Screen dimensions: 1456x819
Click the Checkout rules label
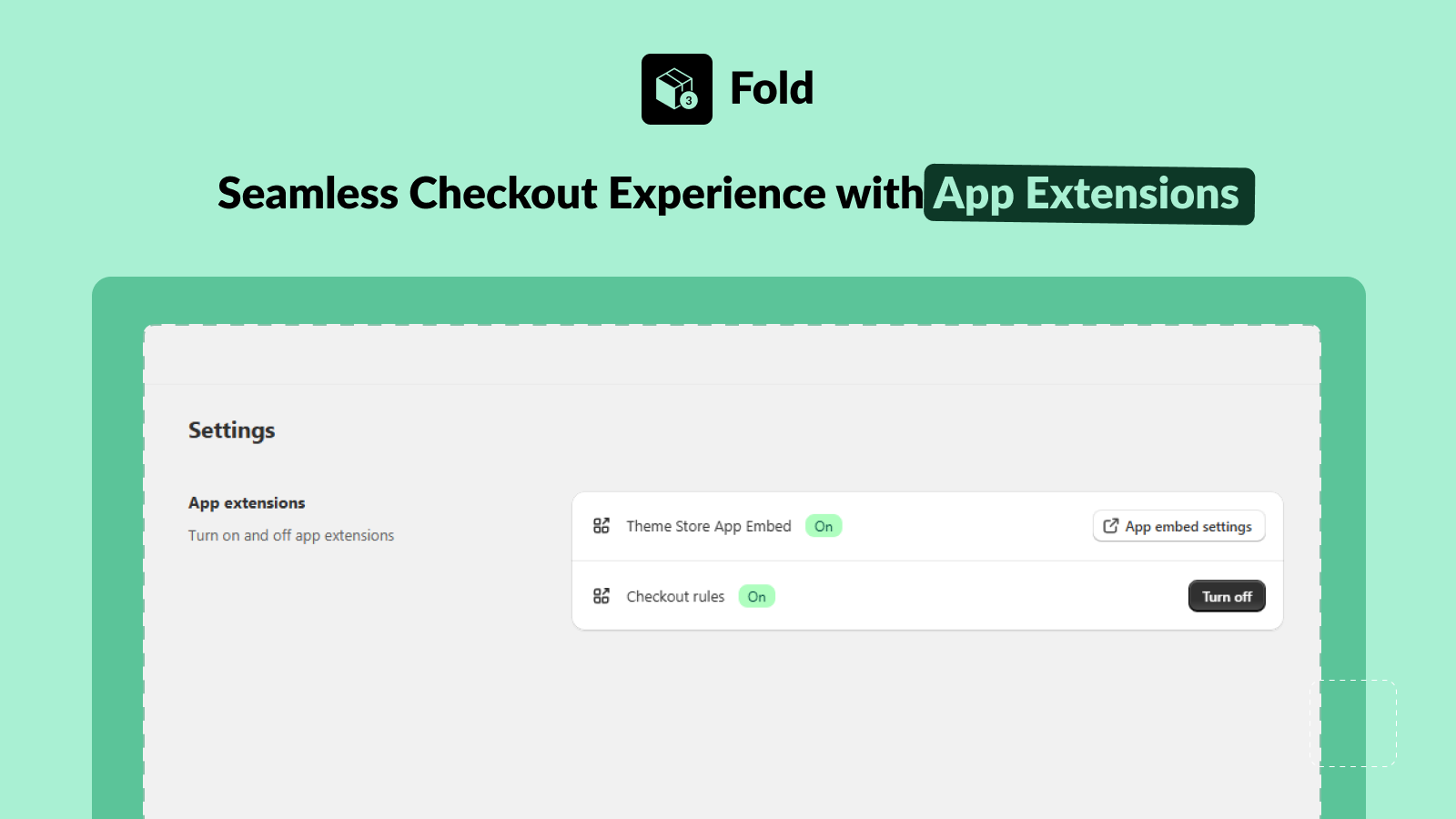[675, 596]
